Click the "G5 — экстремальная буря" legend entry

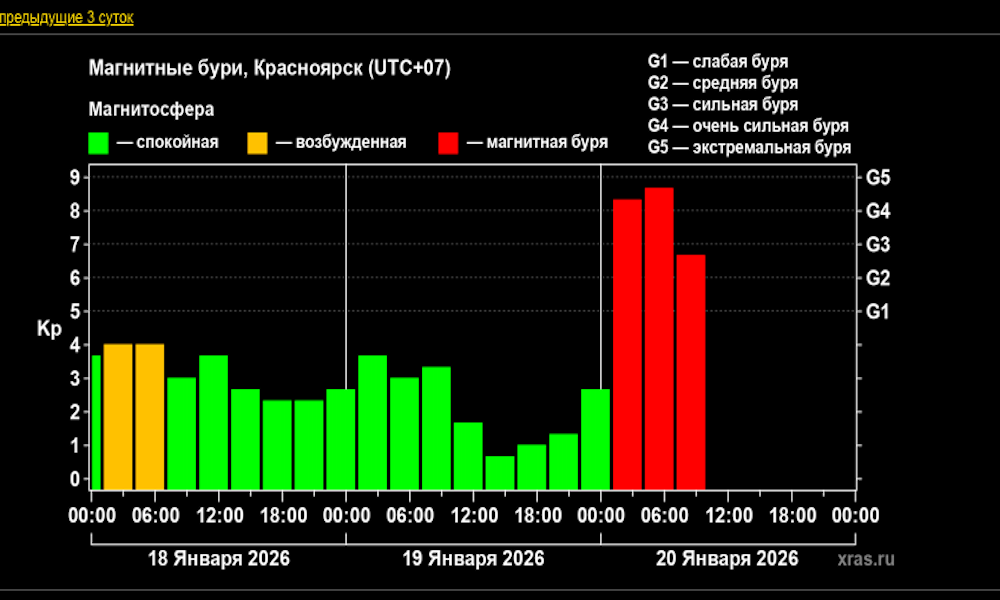pos(749,147)
